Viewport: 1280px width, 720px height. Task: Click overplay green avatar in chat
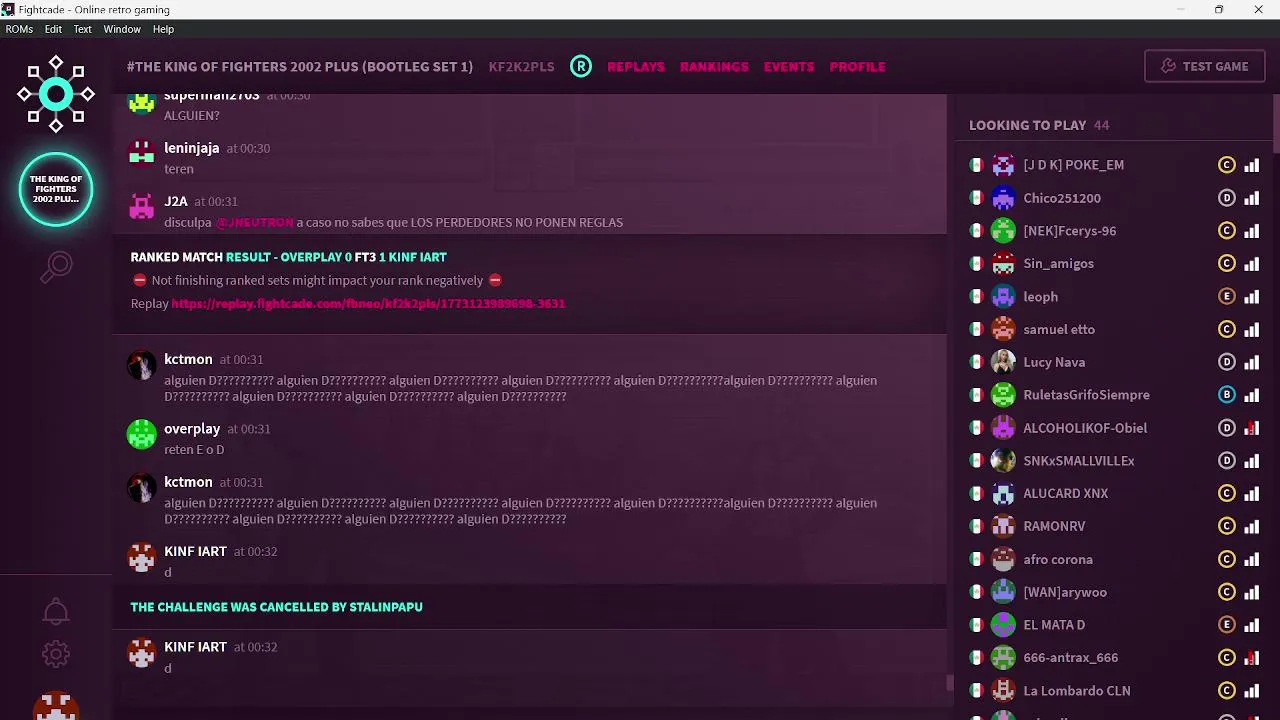(142, 435)
